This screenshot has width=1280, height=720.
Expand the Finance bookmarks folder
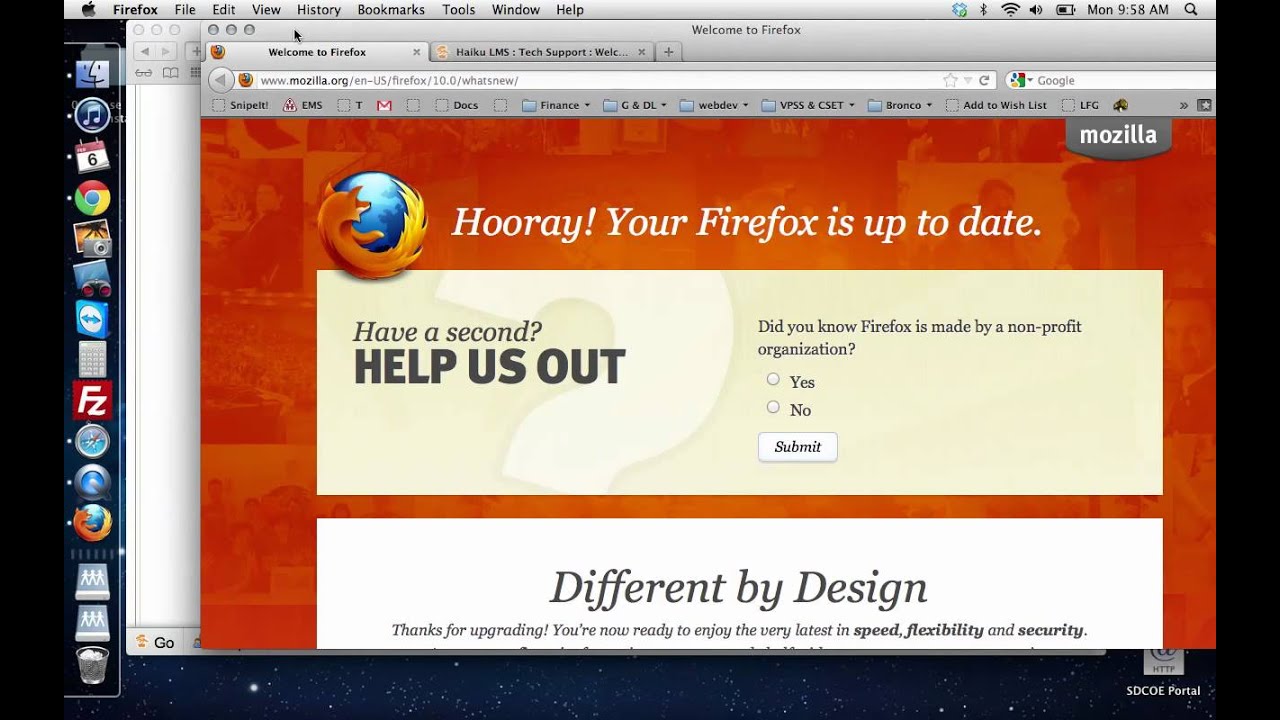[x=556, y=105]
